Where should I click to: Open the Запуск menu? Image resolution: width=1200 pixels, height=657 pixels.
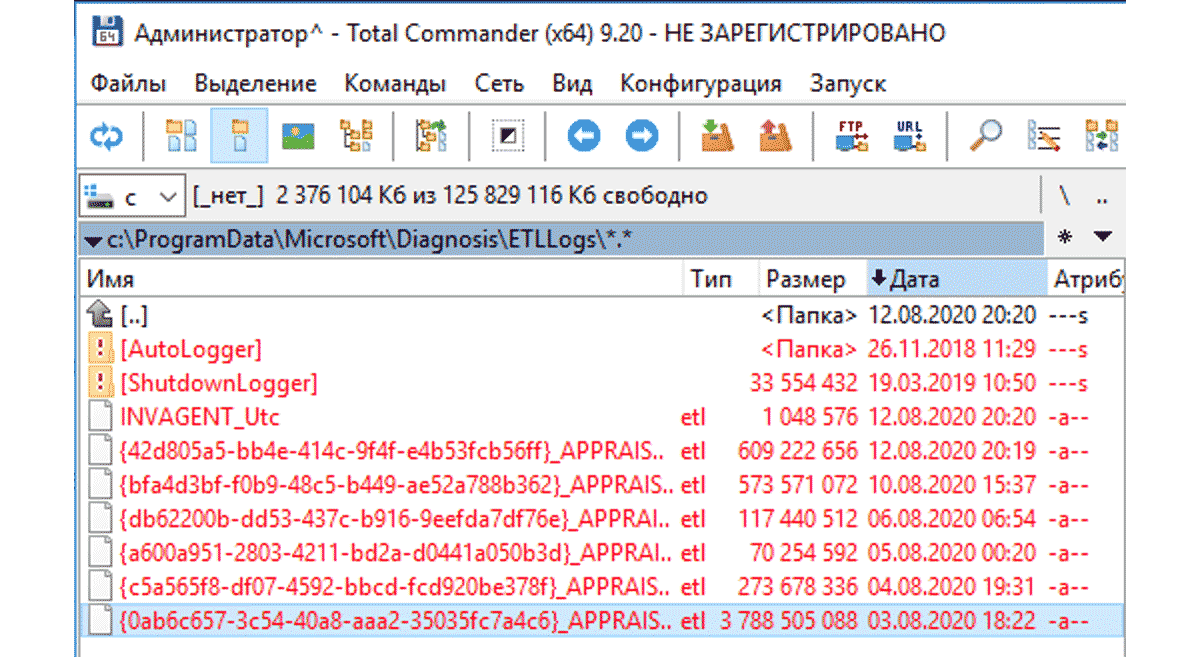(848, 83)
